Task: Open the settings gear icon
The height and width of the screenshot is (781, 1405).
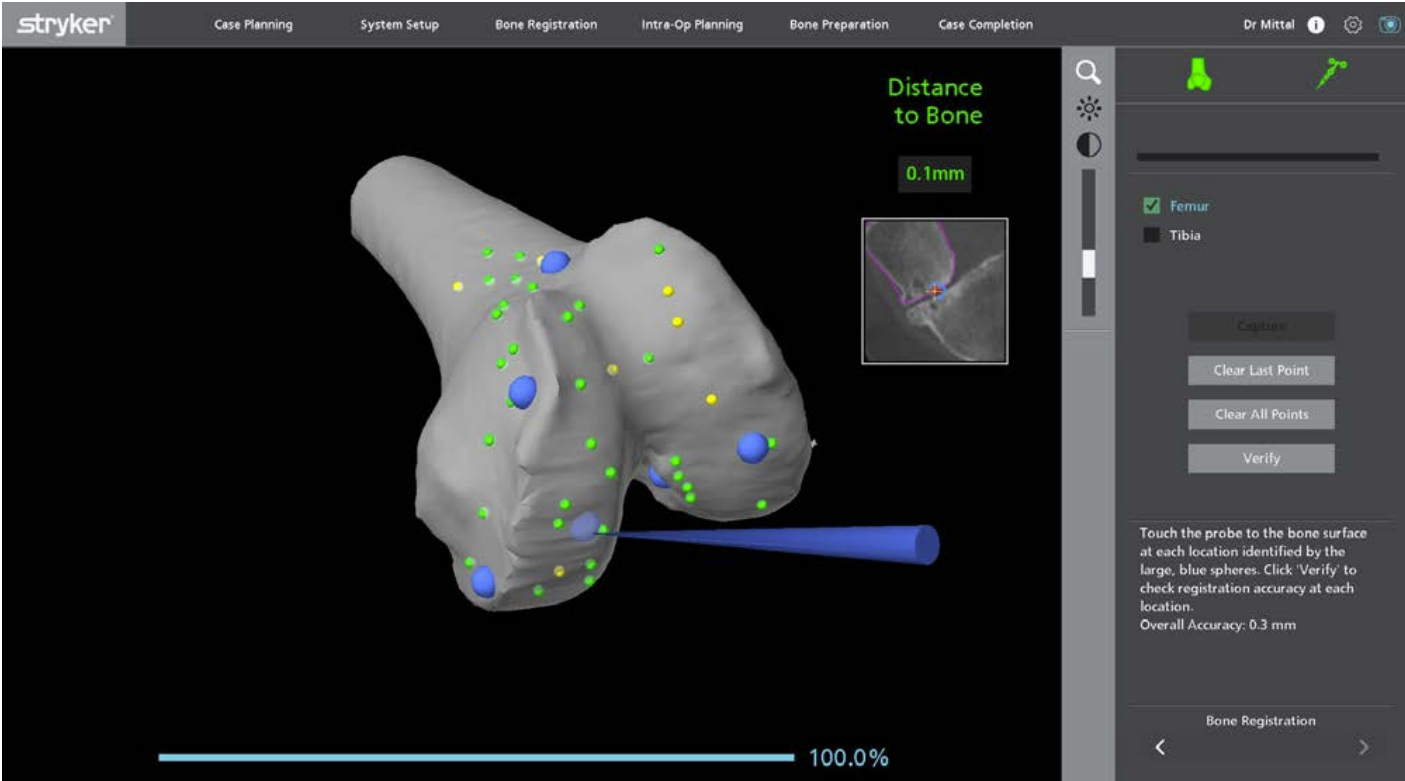Action: [1353, 25]
